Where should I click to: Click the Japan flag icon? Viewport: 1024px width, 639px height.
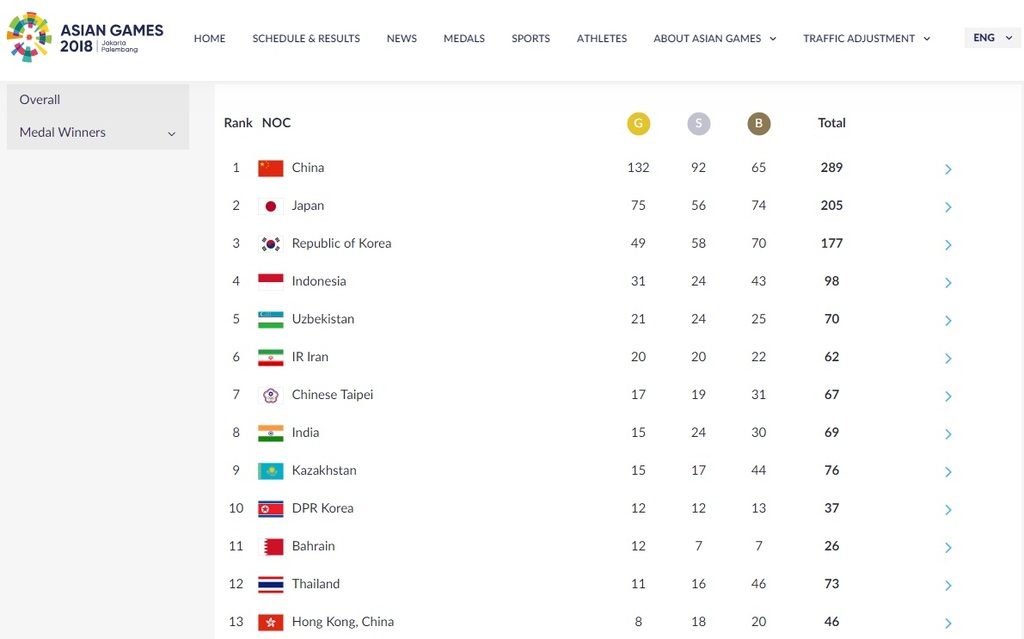tap(271, 205)
